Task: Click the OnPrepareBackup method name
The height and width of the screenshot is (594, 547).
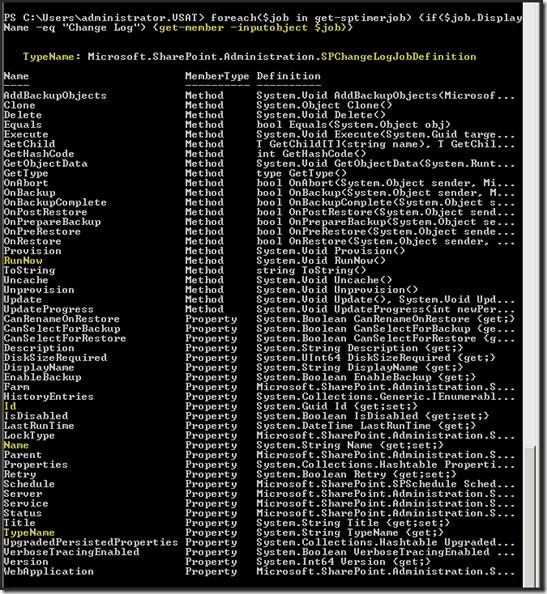Action: point(52,222)
